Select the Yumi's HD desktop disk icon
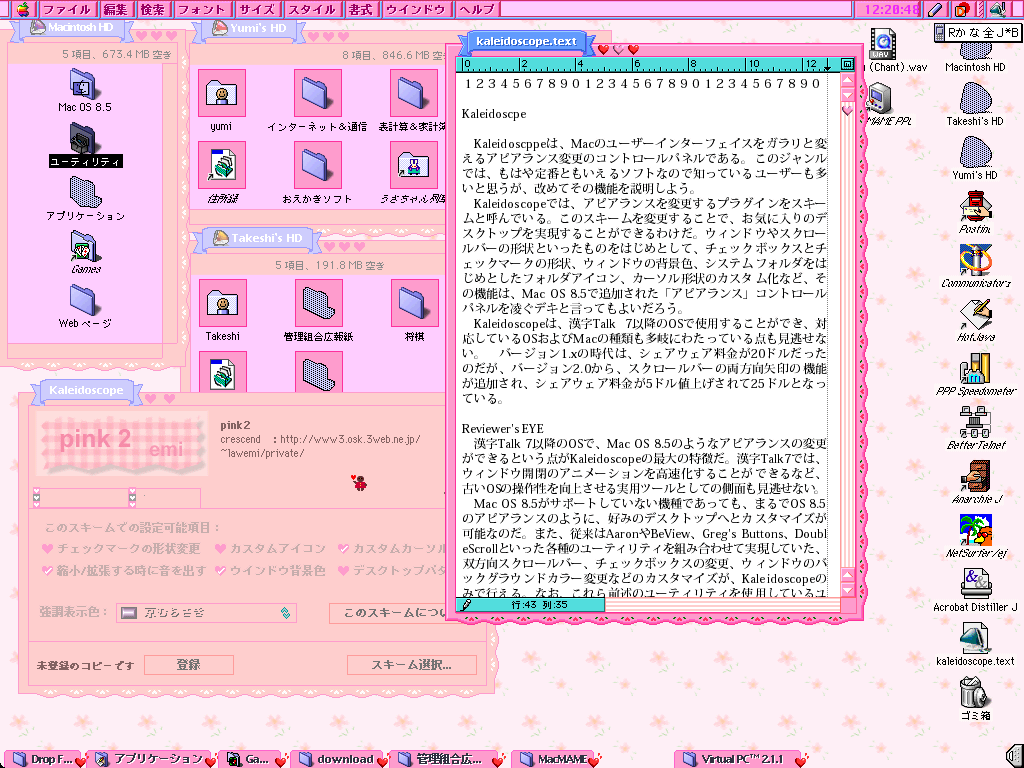The width and height of the screenshot is (1024, 768). (975, 152)
